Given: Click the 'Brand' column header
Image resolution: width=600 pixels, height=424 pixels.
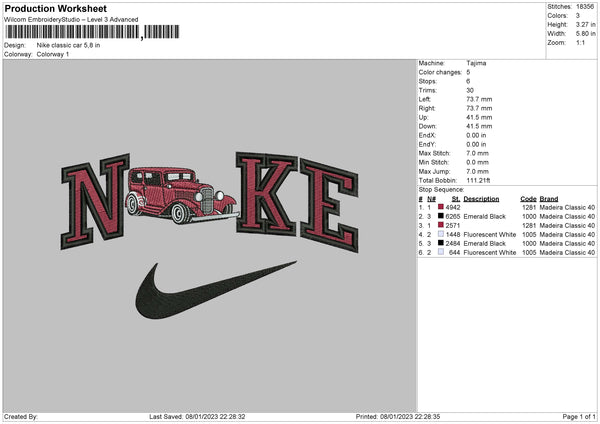Looking at the screenshot, I should tap(549, 199).
